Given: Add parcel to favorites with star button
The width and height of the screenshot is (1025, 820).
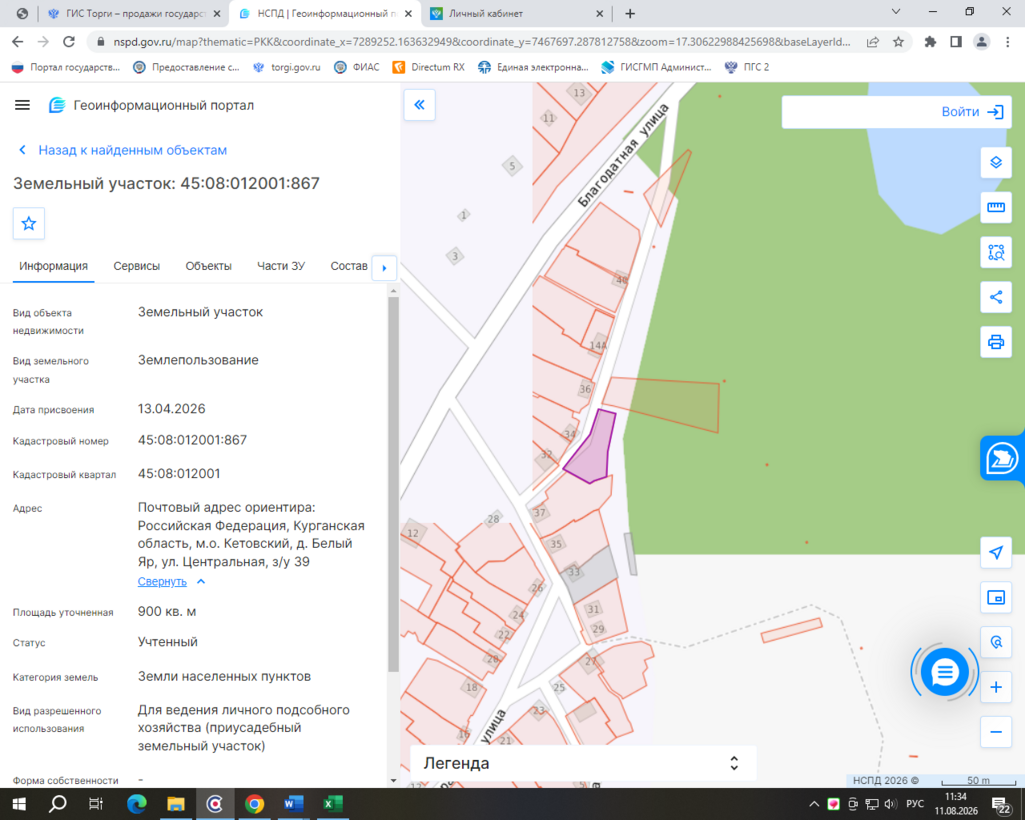Looking at the screenshot, I should (x=29, y=224).
